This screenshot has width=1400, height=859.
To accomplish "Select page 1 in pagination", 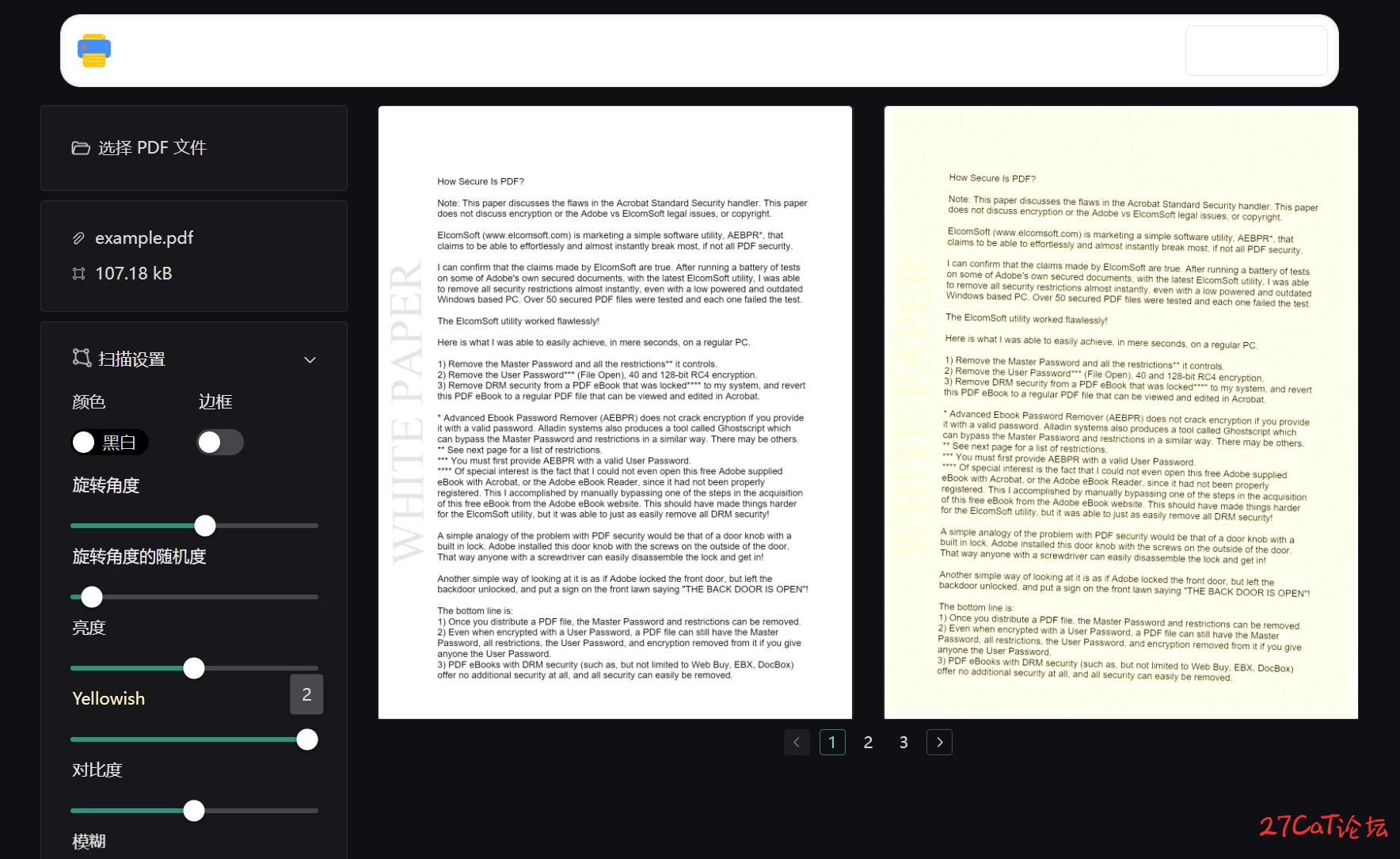I will coord(832,743).
